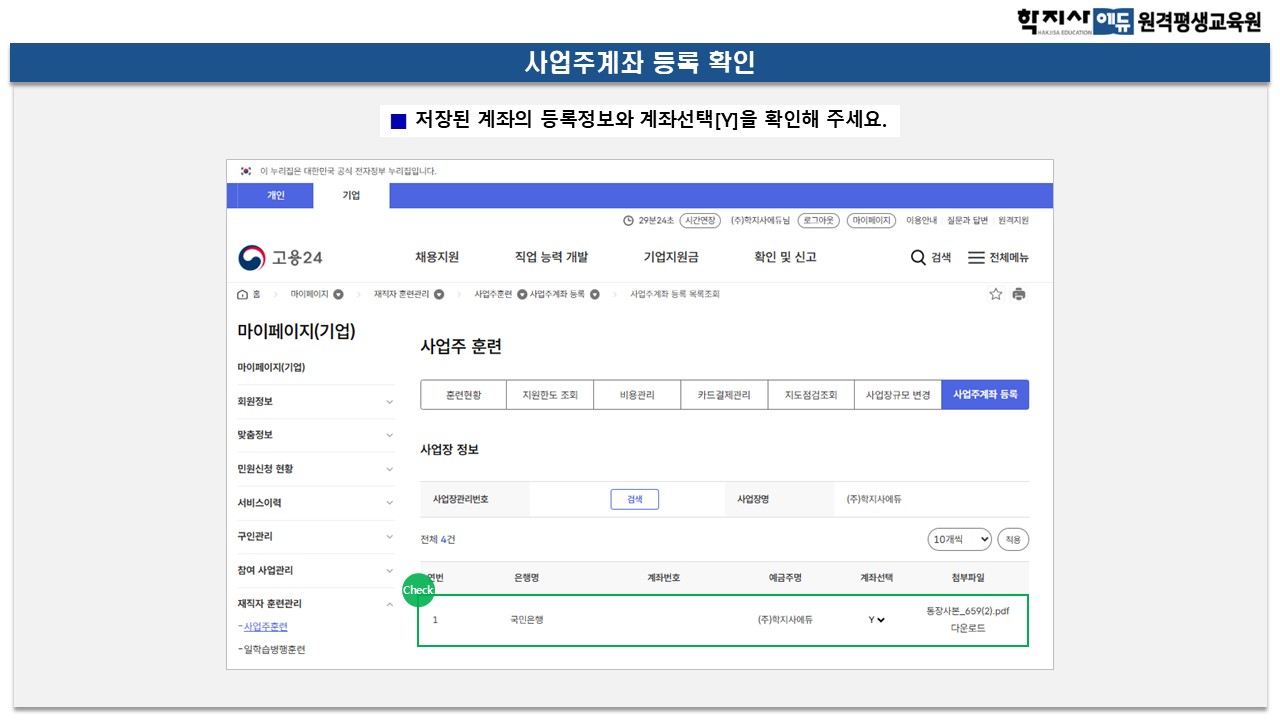
Task: Click the 로그아웃 button
Action: (818, 221)
